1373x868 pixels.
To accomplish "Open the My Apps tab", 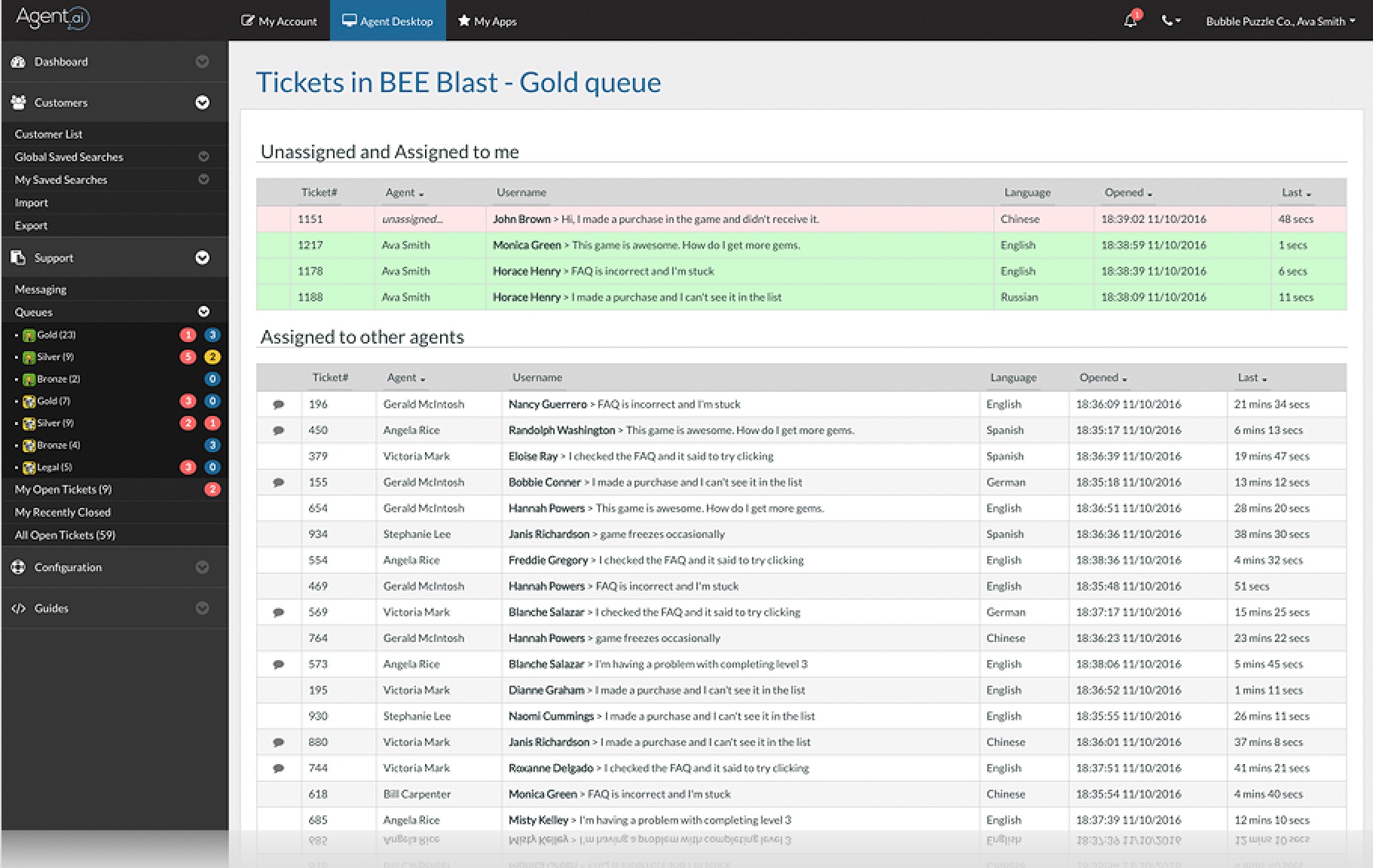I will tap(487, 21).
